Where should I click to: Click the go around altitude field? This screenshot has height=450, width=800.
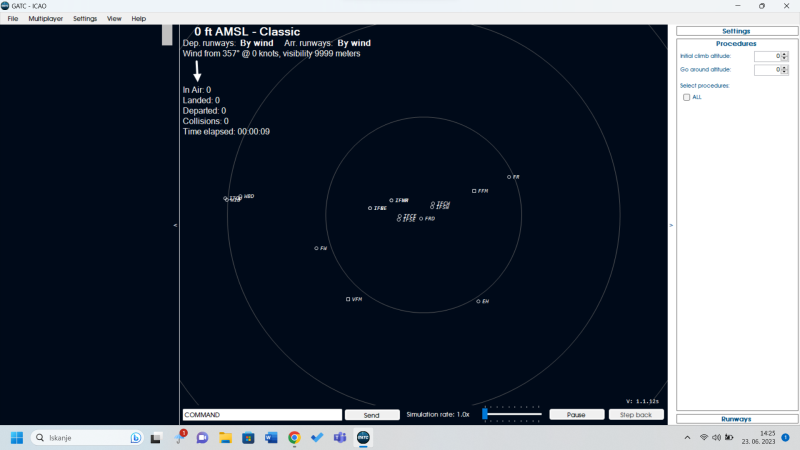[768, 69]
